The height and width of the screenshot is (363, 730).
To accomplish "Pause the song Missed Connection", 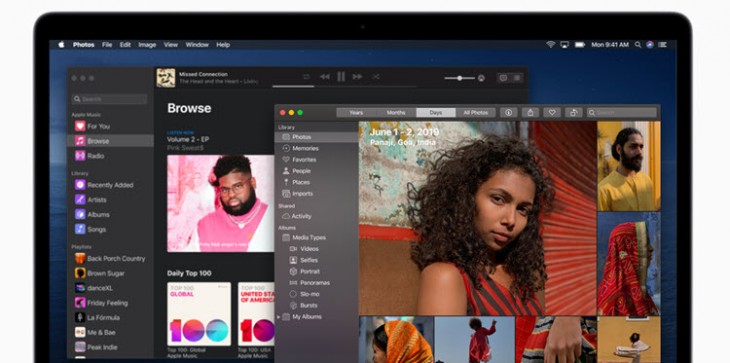I will [341, 77].
